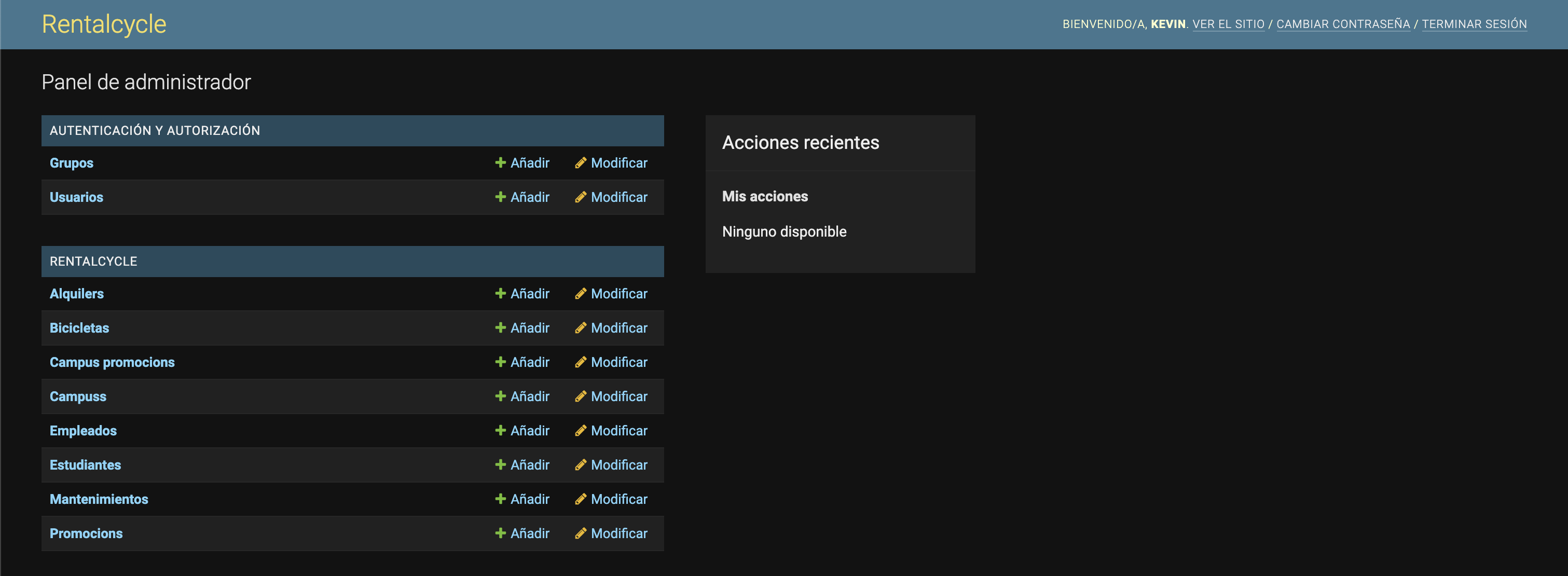
Task: Click the pencil icon in Promocions row
Action: [581, 533]
